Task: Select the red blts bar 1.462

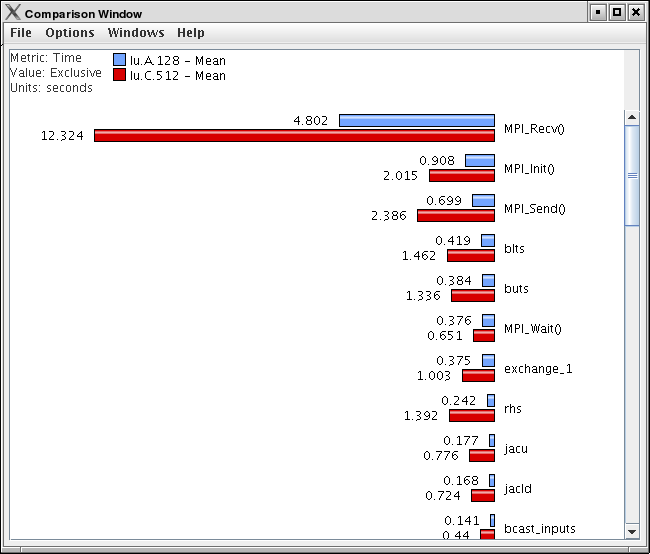Action: pos(471,255)
